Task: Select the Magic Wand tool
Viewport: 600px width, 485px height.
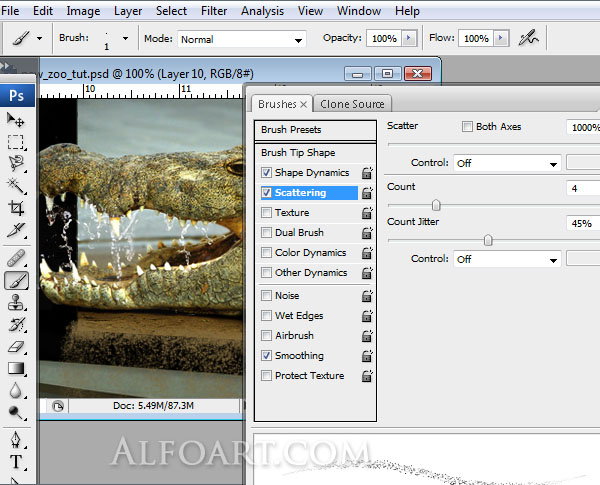Action: [x=16, y=186]
